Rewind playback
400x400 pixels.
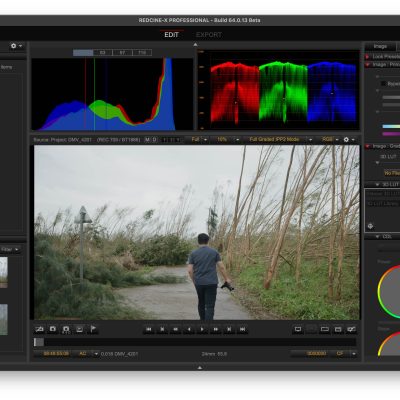[175, 329]
